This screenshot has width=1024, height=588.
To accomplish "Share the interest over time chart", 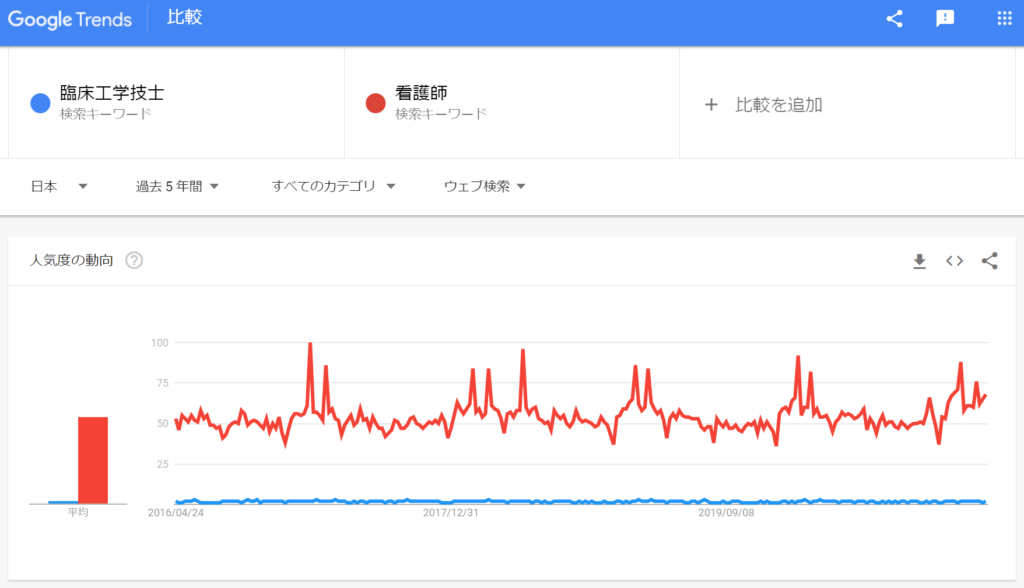I will 989,261.
